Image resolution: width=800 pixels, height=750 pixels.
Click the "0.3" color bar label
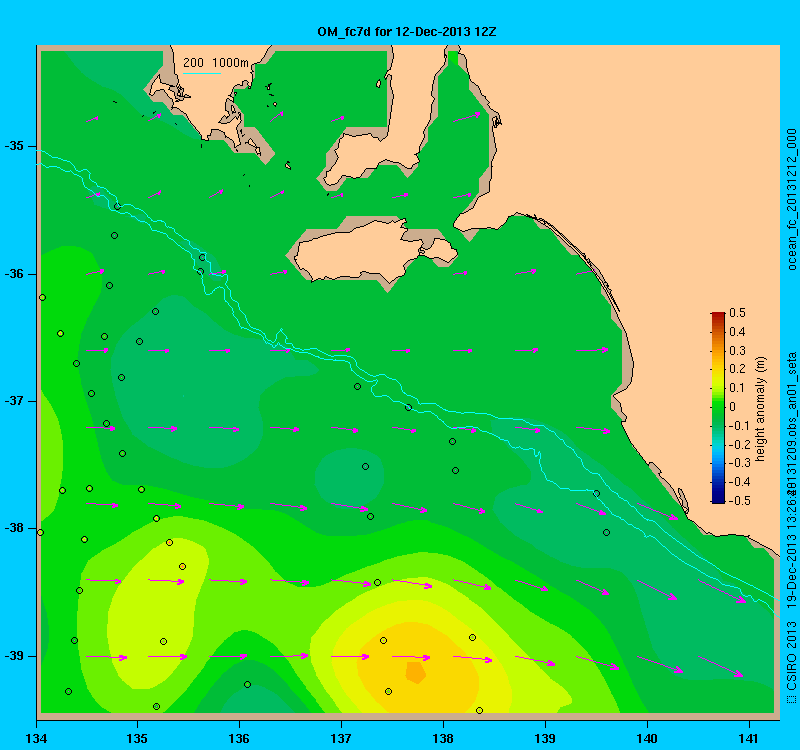[x=737, y=351]
